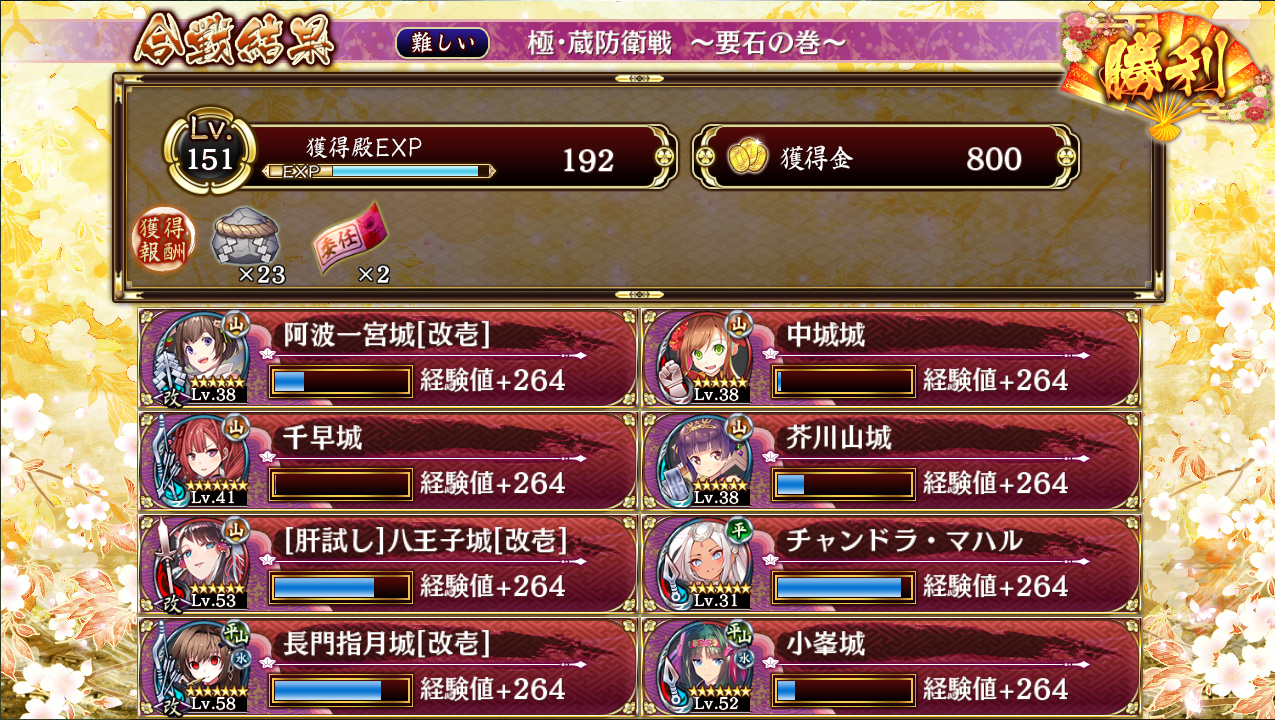Click the round Lv. 151 level badge
This screenshot has width=1276, height=721.
tap(210, 153)
